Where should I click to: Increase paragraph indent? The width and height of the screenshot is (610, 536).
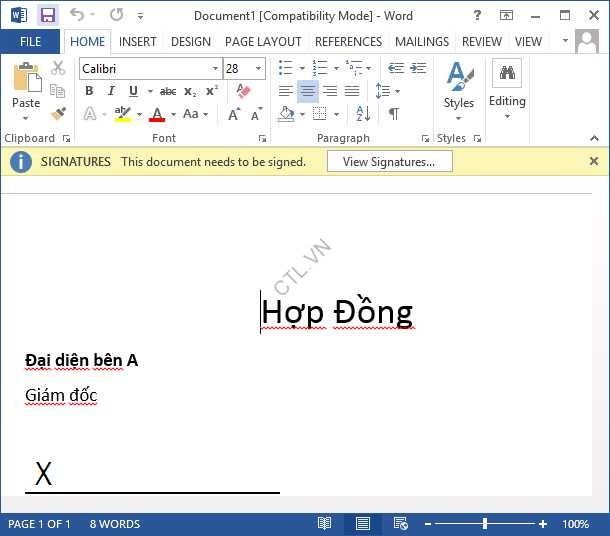[418, 68]
